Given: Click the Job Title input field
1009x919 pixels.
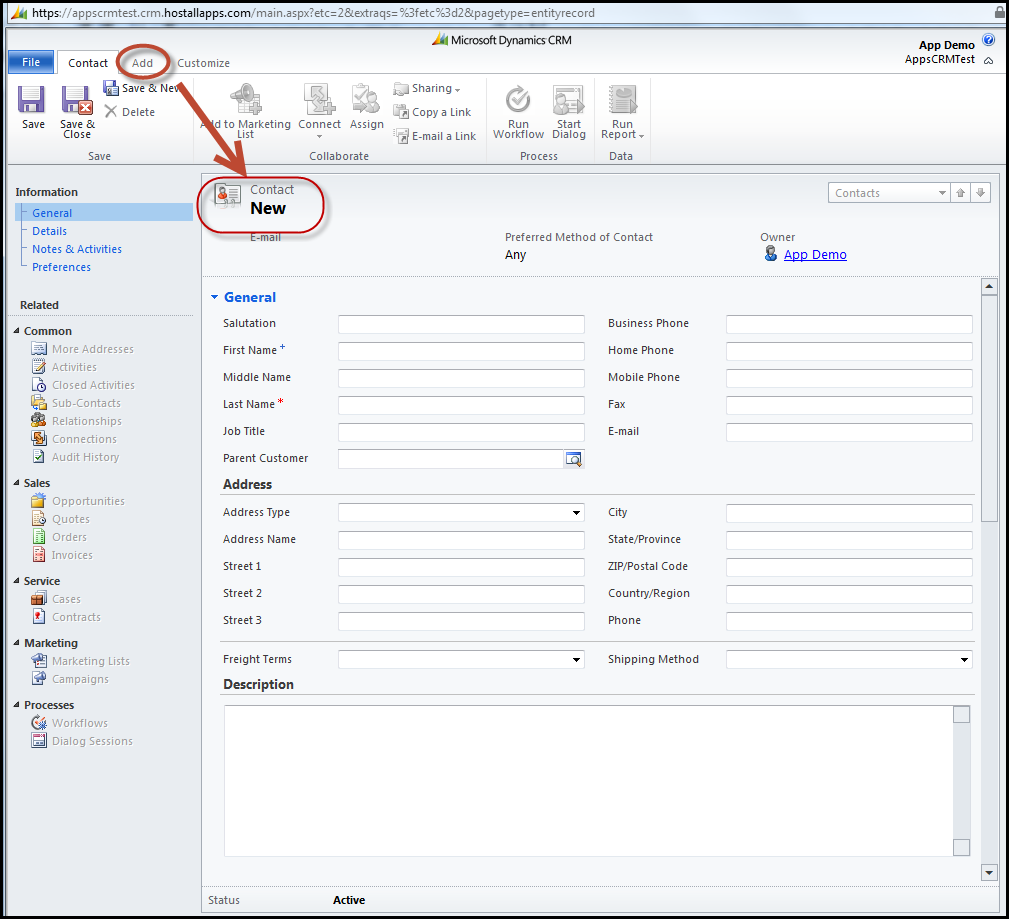Looking at the screenshot, I should click(x=461, y=432).
